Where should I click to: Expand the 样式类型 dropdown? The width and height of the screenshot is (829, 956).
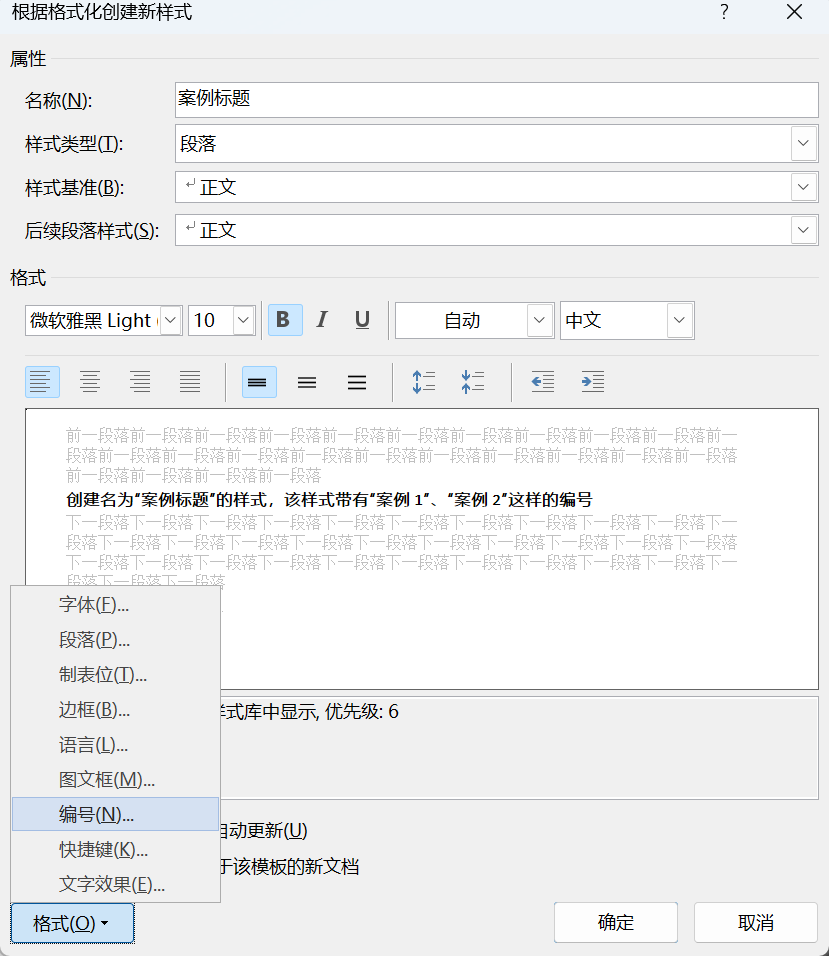pyautogui.click(x=803, y=143)
